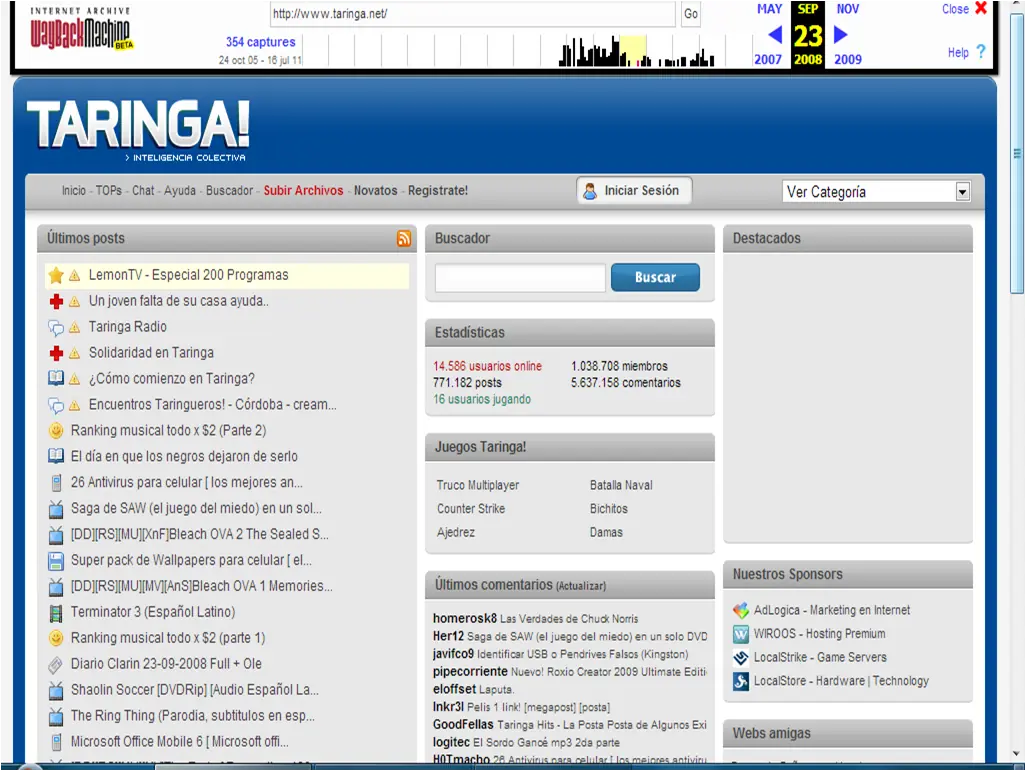Viewport: 1026px width, 771px height.
Task: Open the Ayuda menu item
Action: pyautogui.click(x=180, y=190)
